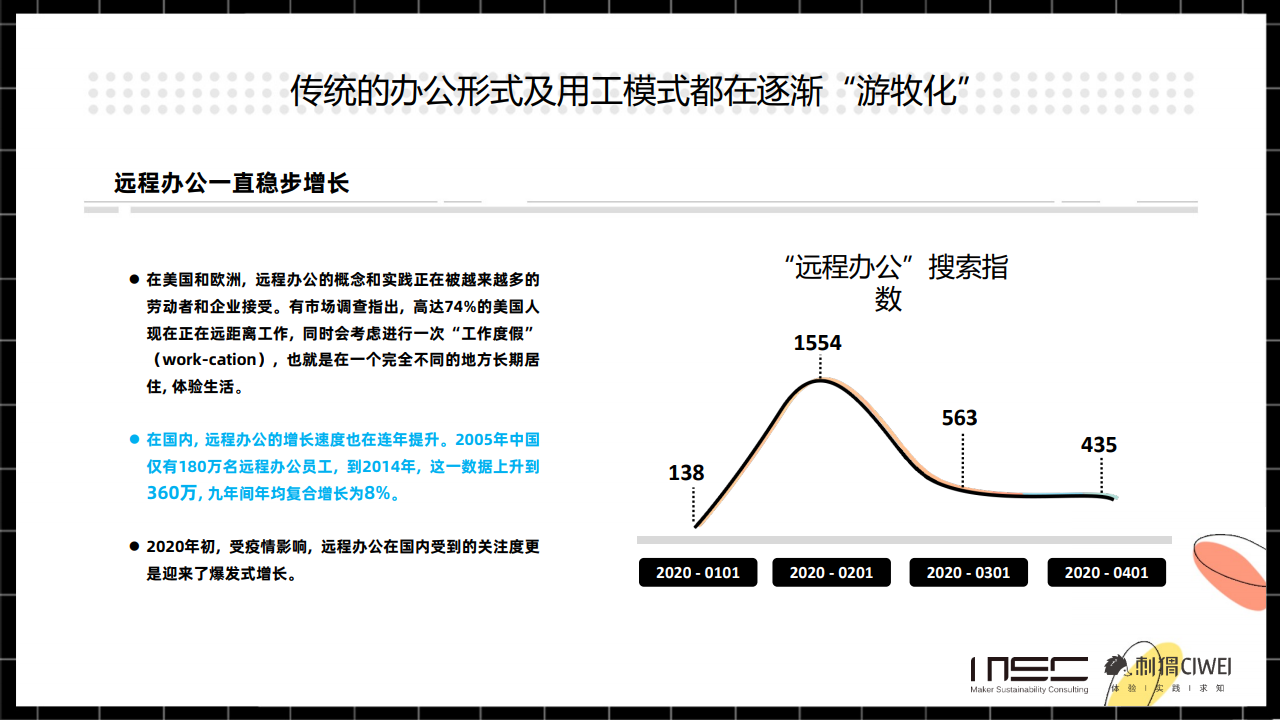Select the 2020 - 0401 date label
The image size is (1280, 720).
1106,573
